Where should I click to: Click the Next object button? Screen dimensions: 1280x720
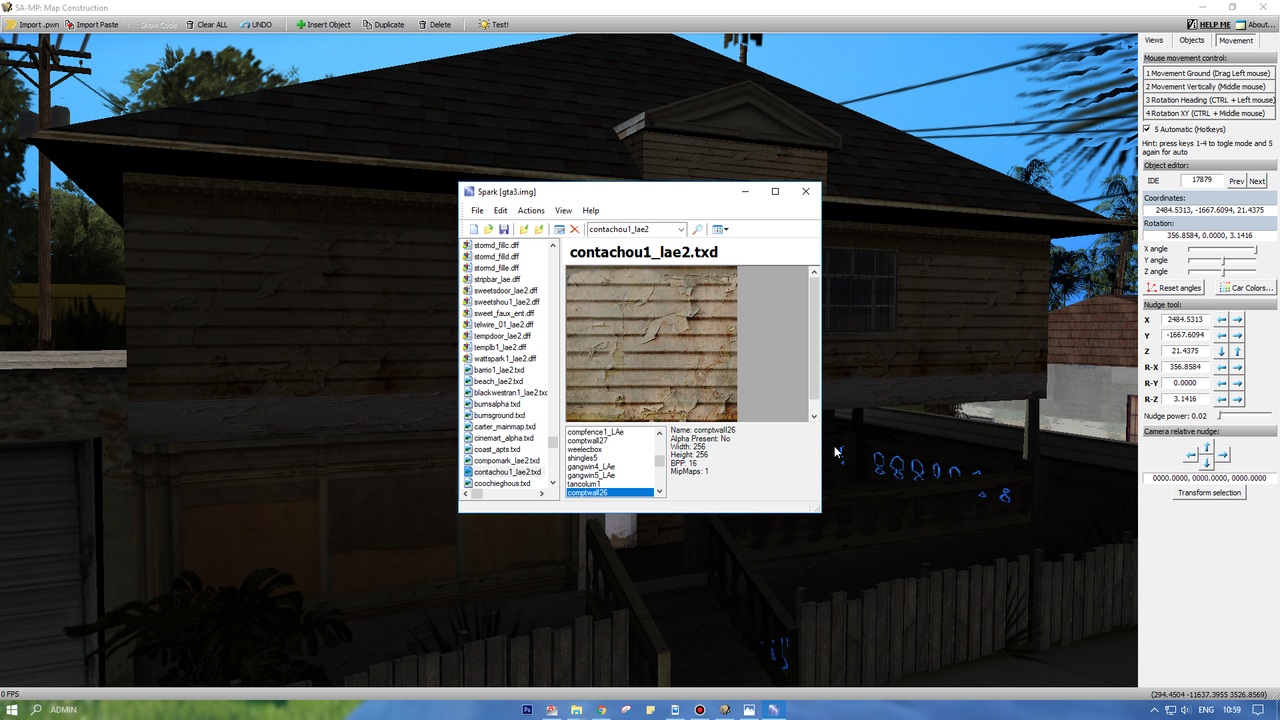click(x=1257, y=181)
